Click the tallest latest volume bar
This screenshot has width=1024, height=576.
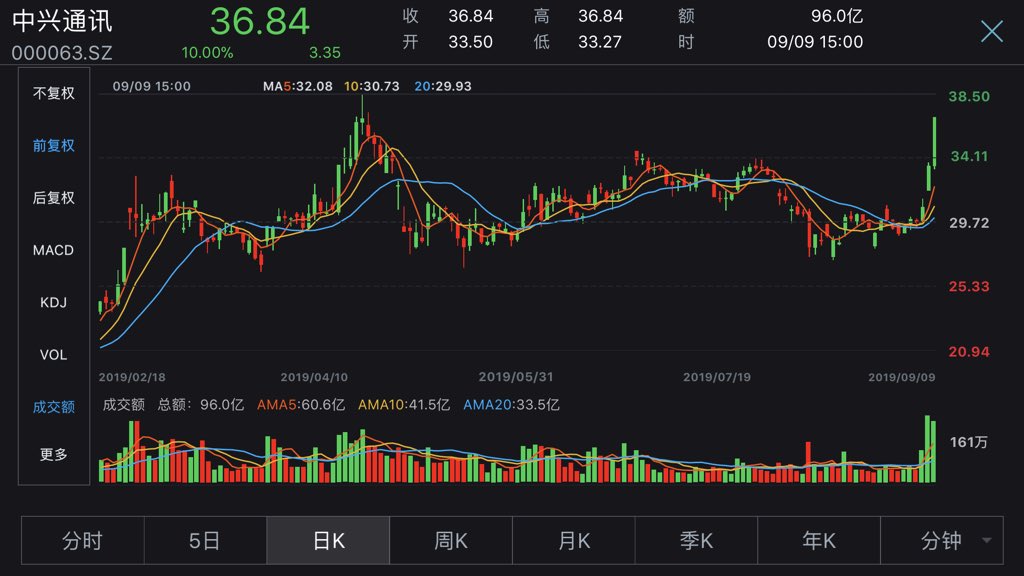pyautogui.click(x=927, y=449)
